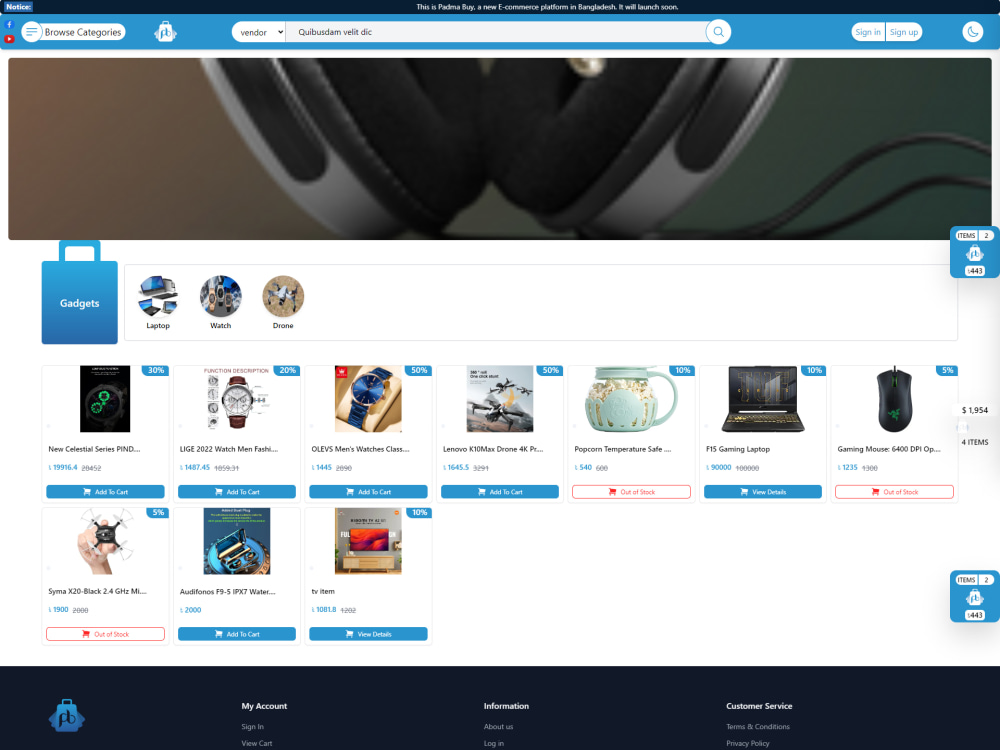Screen dimensions: 1000x750
Task: Click the headphone hero banner
Action: (x=499, y=149)
